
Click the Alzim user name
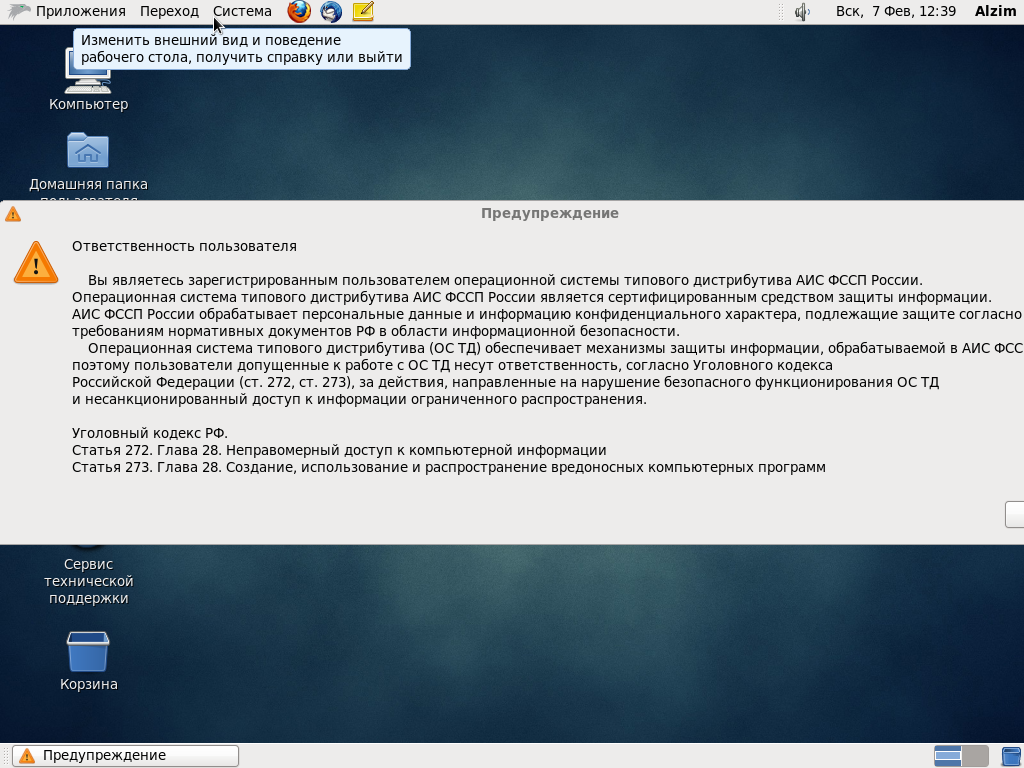[995, 11]
